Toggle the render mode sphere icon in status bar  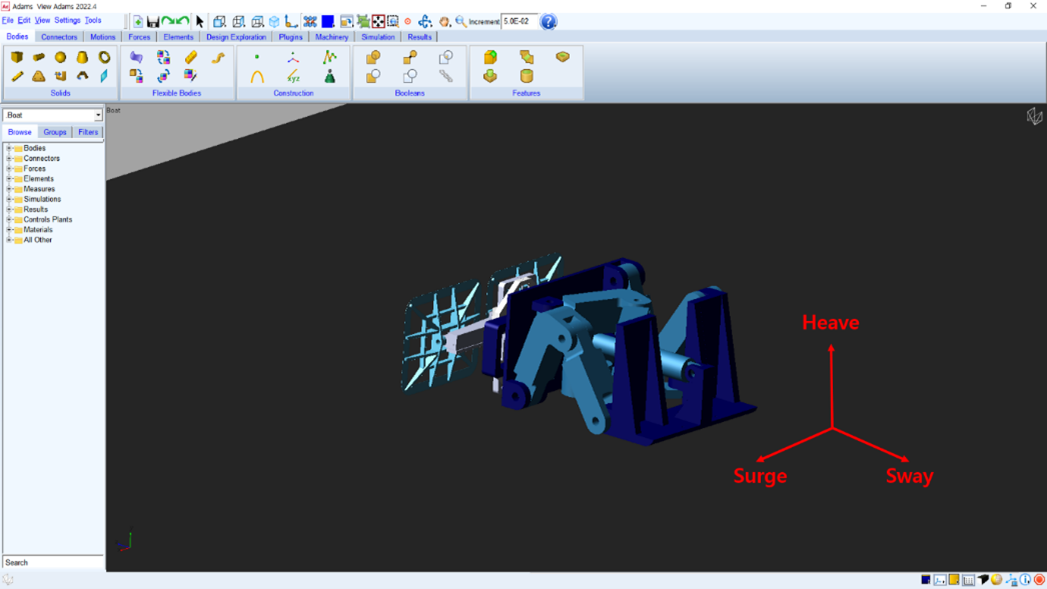point(996,579)
